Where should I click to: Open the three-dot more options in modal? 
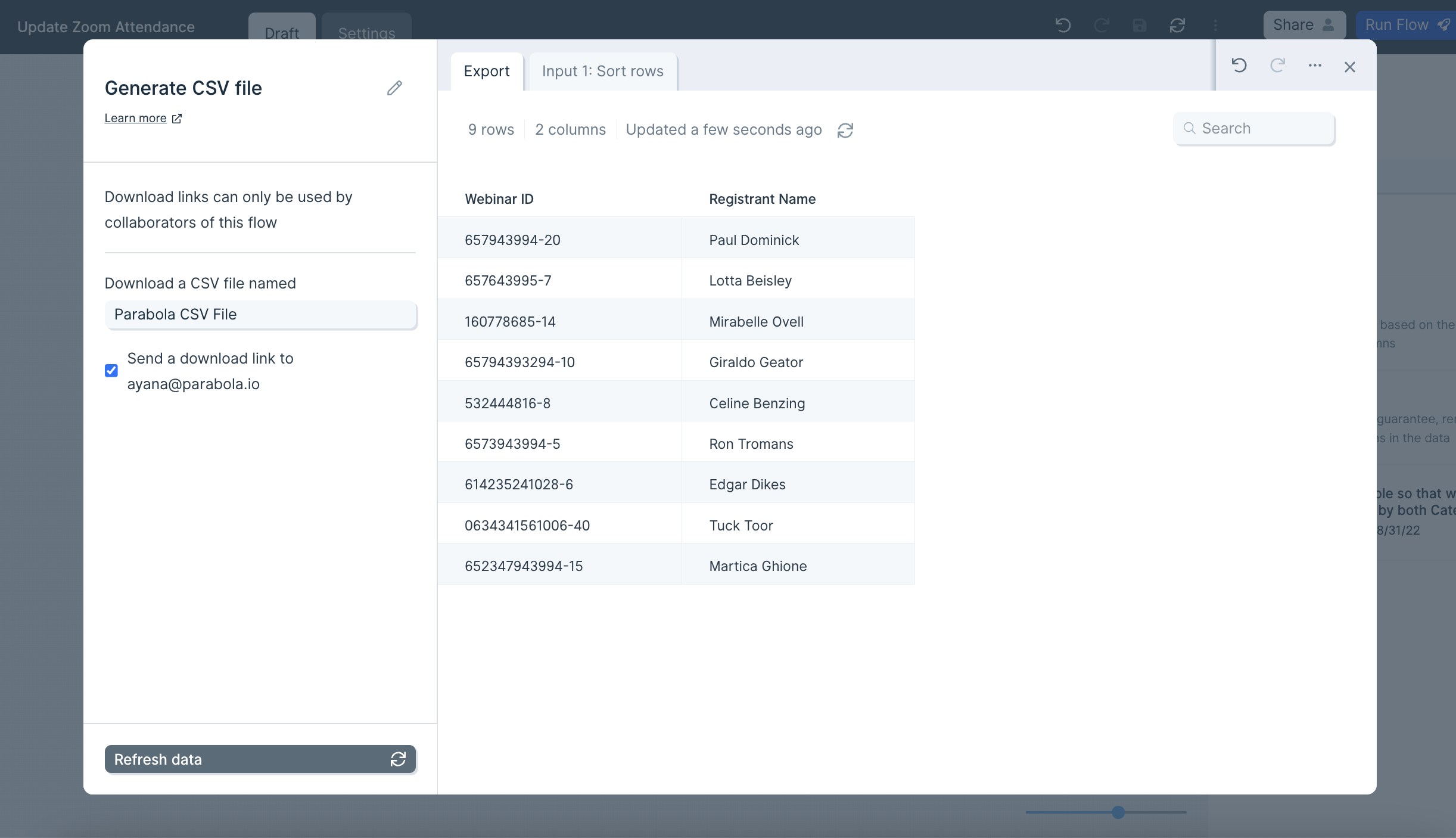click(x=1315, y=66)
